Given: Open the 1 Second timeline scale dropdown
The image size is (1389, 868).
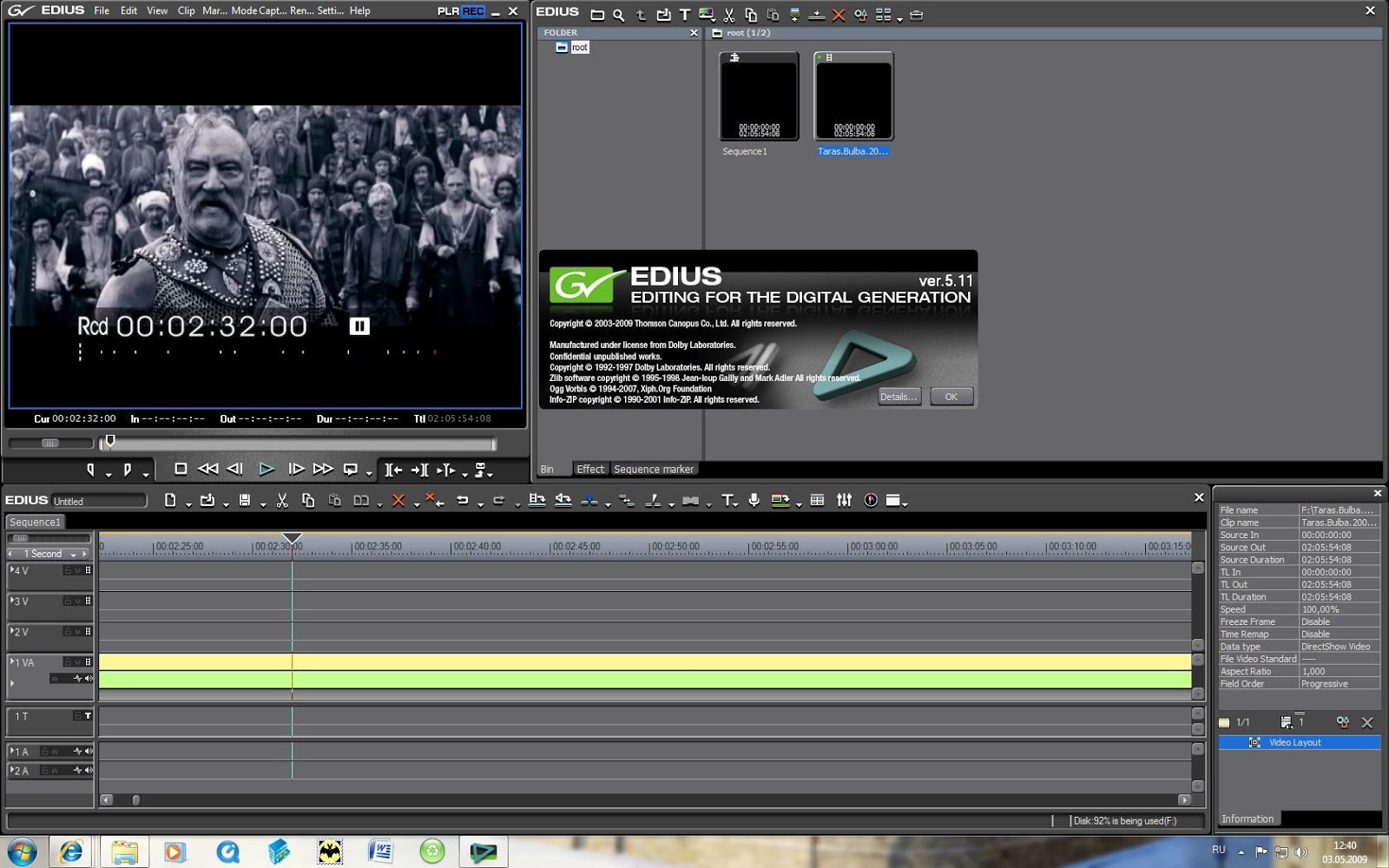Looking at the screenshot, I should (x=74, y=555).
